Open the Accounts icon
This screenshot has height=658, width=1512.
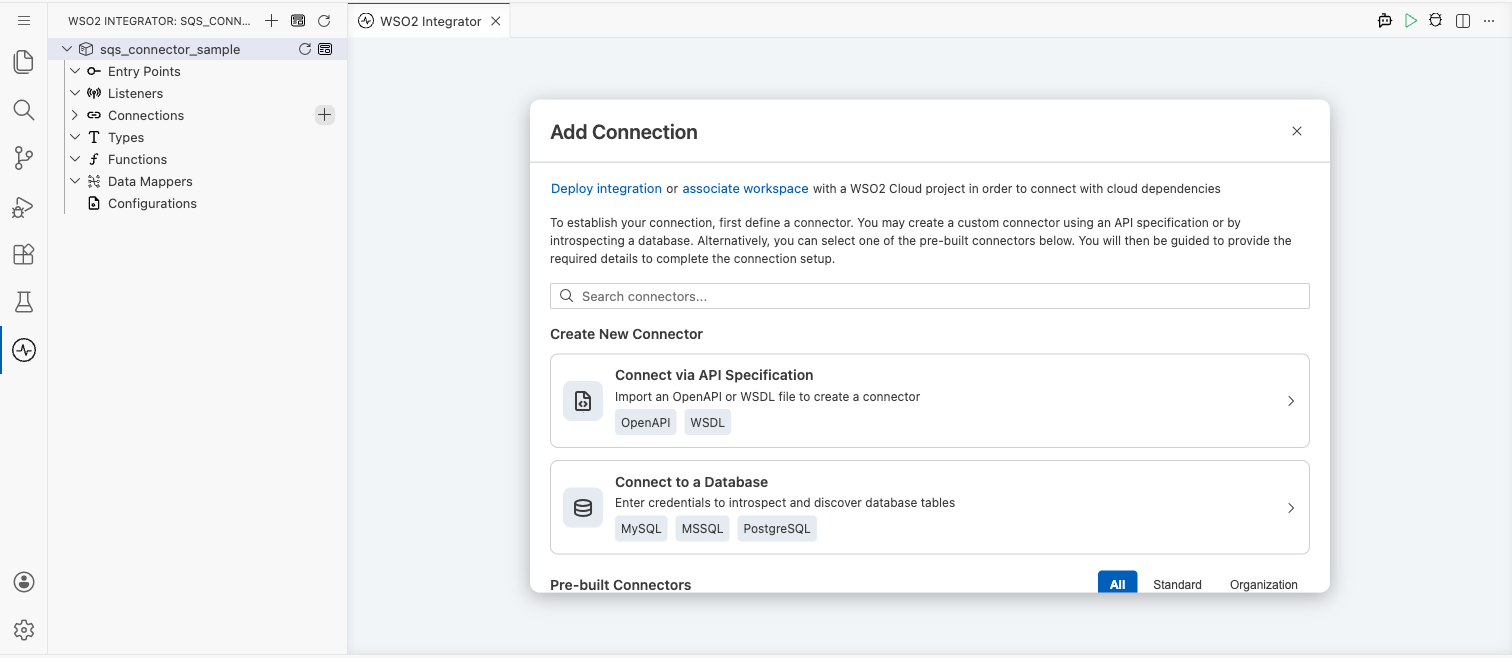24,582
